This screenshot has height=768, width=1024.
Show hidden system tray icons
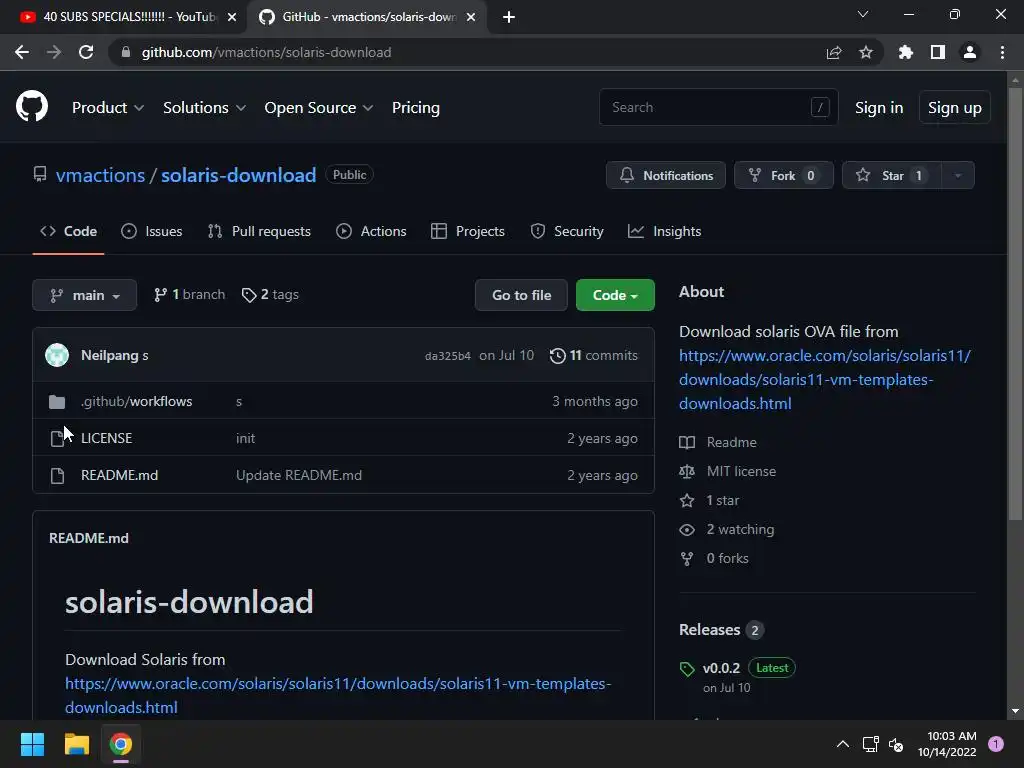(843, 744)
